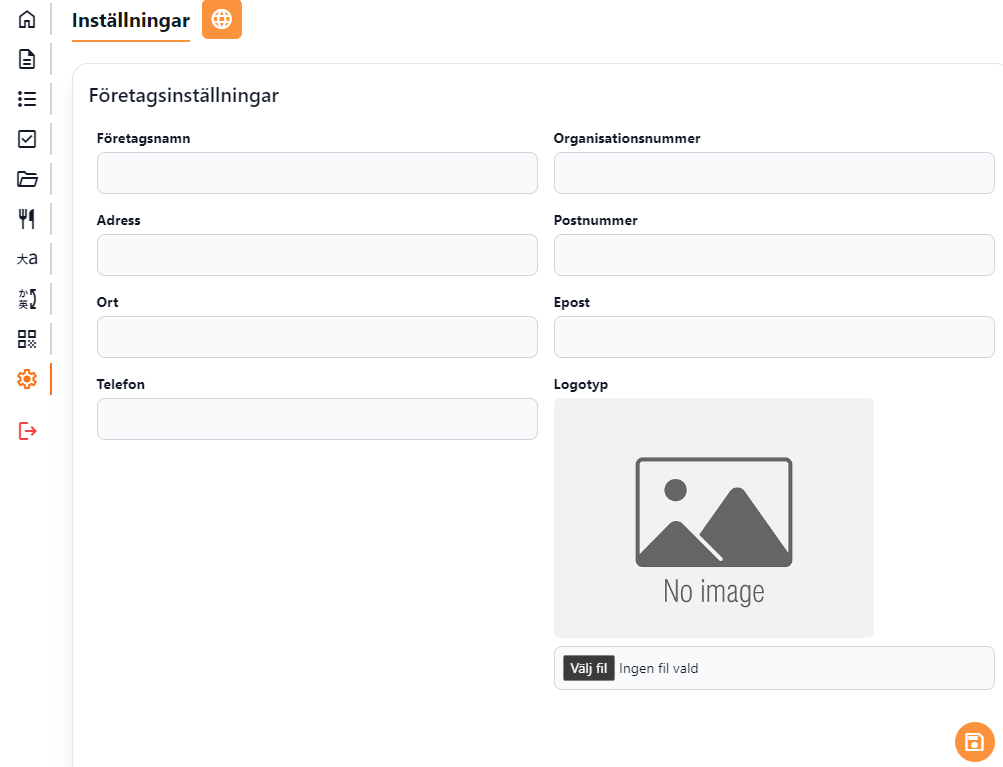Click the Välj fil file chooser button
The image size is (1003, 767).
(589, 668)
